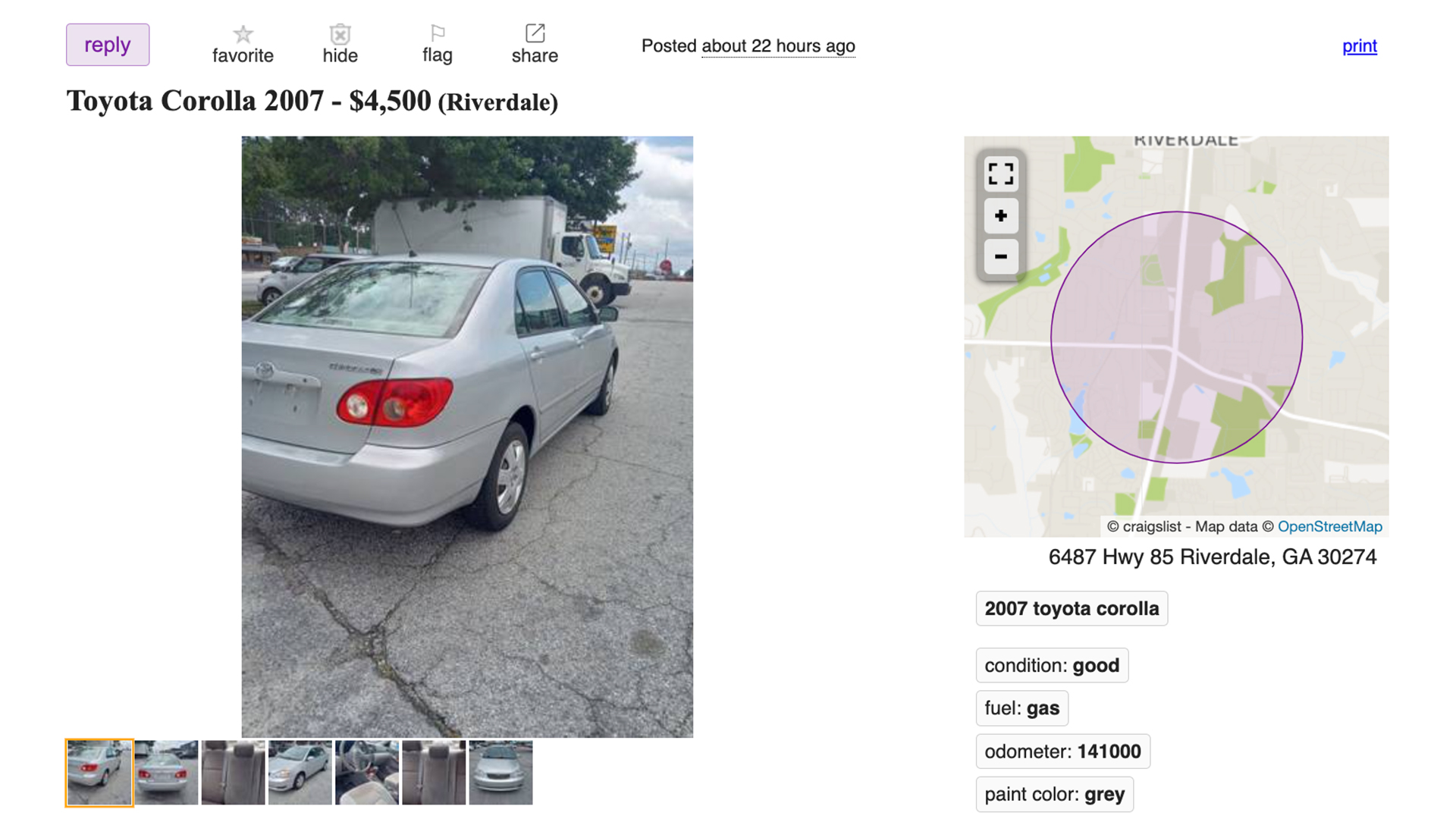View second thumbnail showing car rear
The width and height of the screenshot is (1456, 819).
pyautogui.click(x=166, y=773)
